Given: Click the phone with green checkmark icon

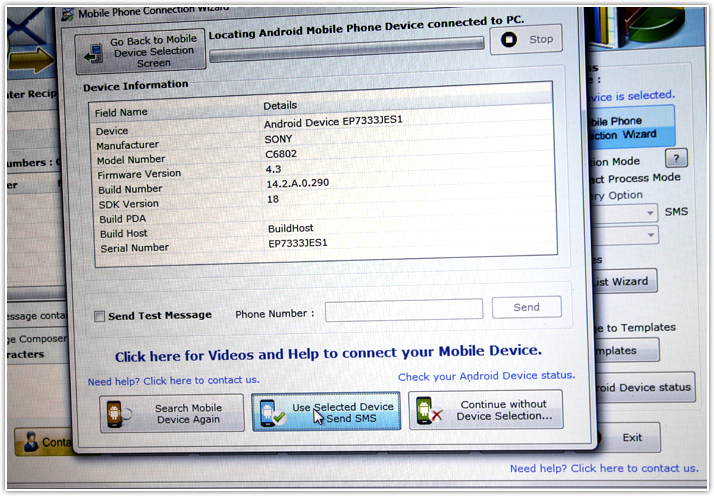Looking at the screenshot, I should point(271,414).
